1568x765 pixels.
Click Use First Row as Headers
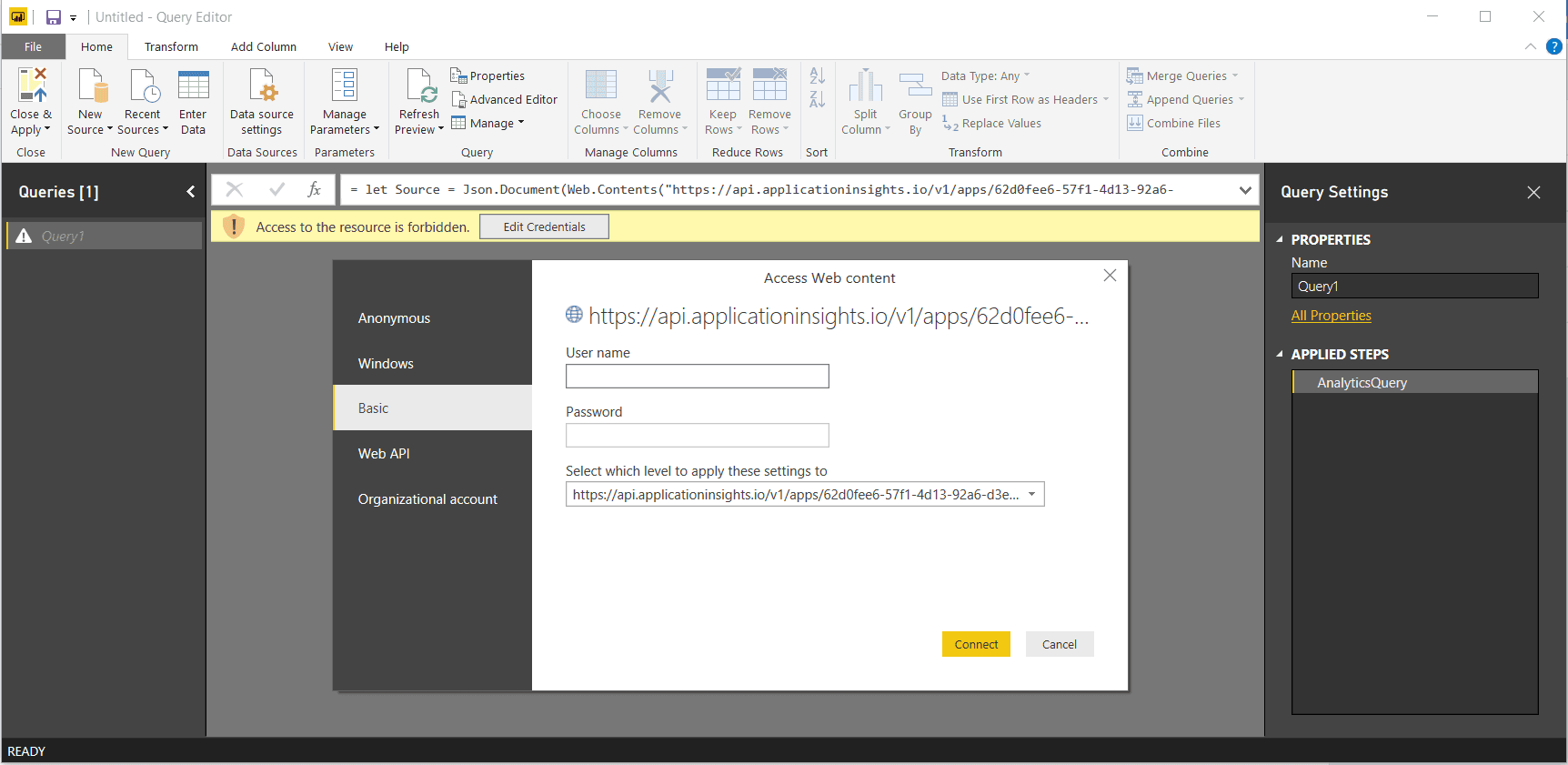1025,99
